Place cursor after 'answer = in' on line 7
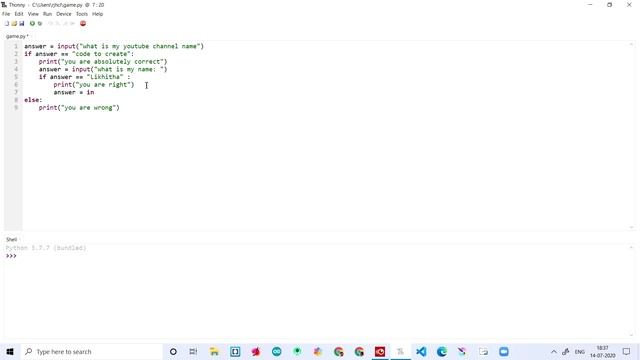Viewport: 640px width, 360px height. click(x=95, y=92)
